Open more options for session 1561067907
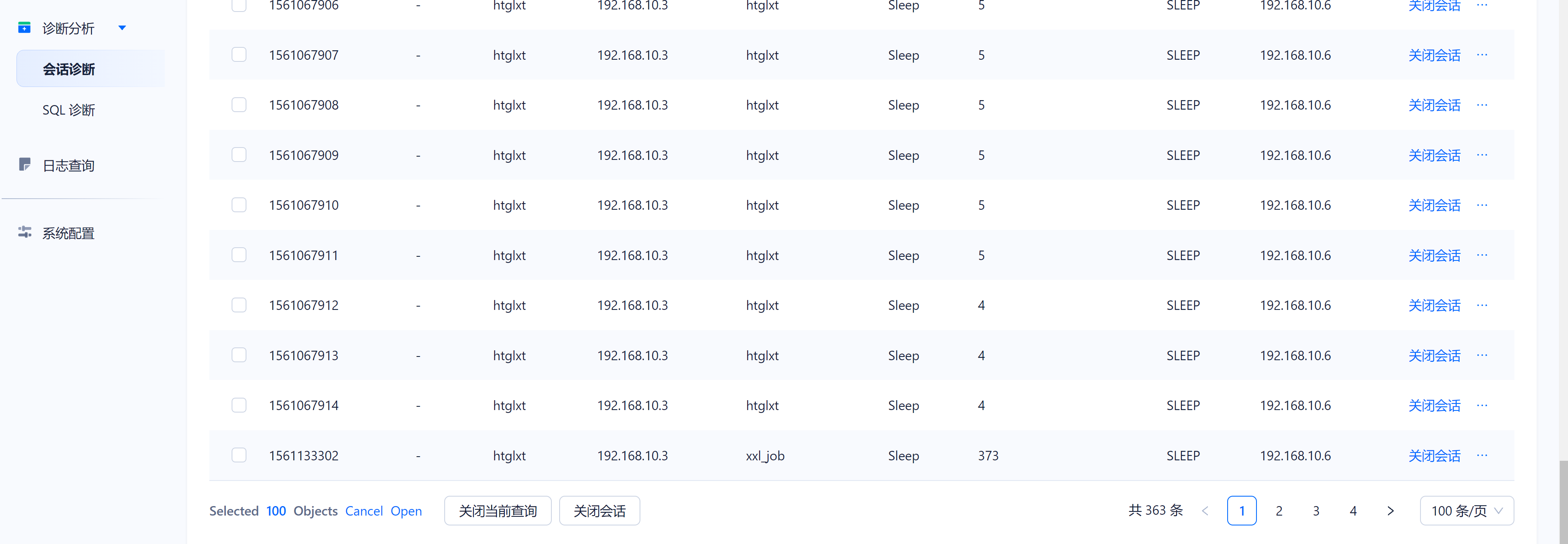Screen dimensions: 1568x544 (x=1482, y=55)
